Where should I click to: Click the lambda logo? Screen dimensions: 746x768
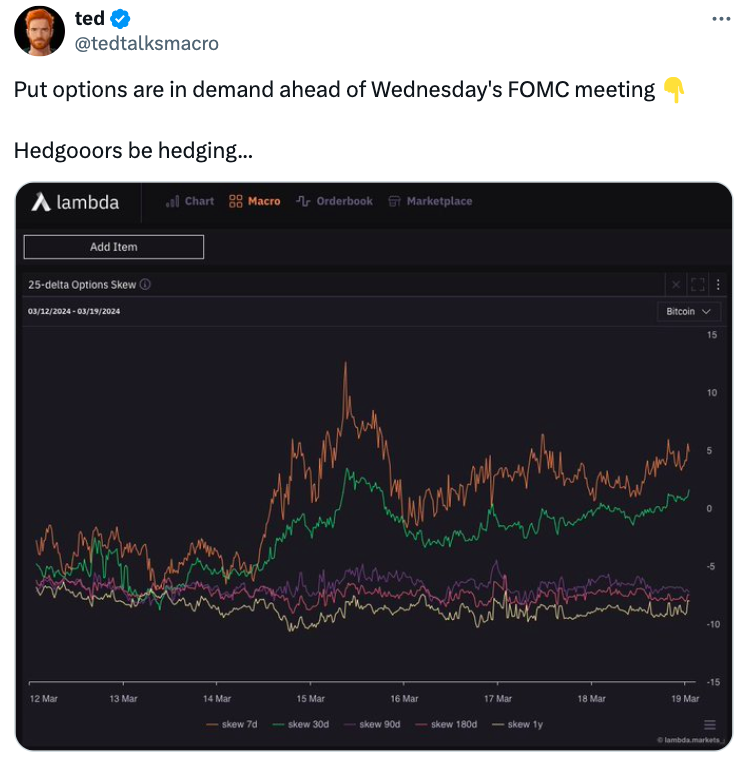[75, 202]
